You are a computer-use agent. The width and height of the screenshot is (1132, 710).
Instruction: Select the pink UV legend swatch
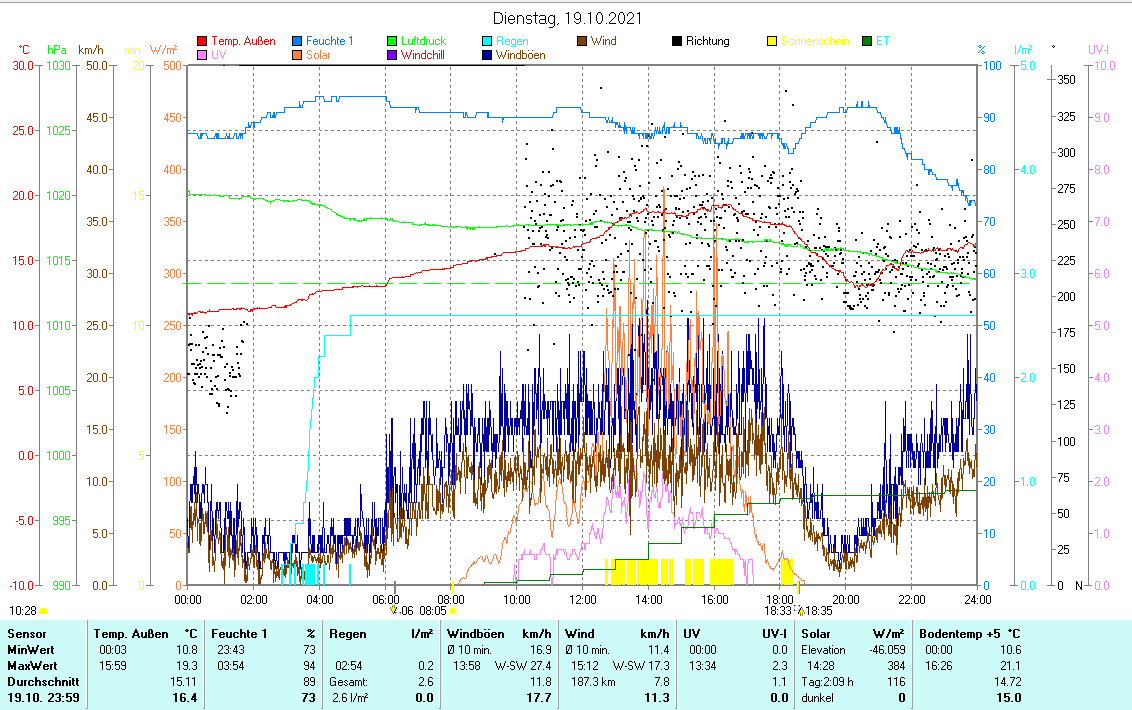tap(202, 55)
